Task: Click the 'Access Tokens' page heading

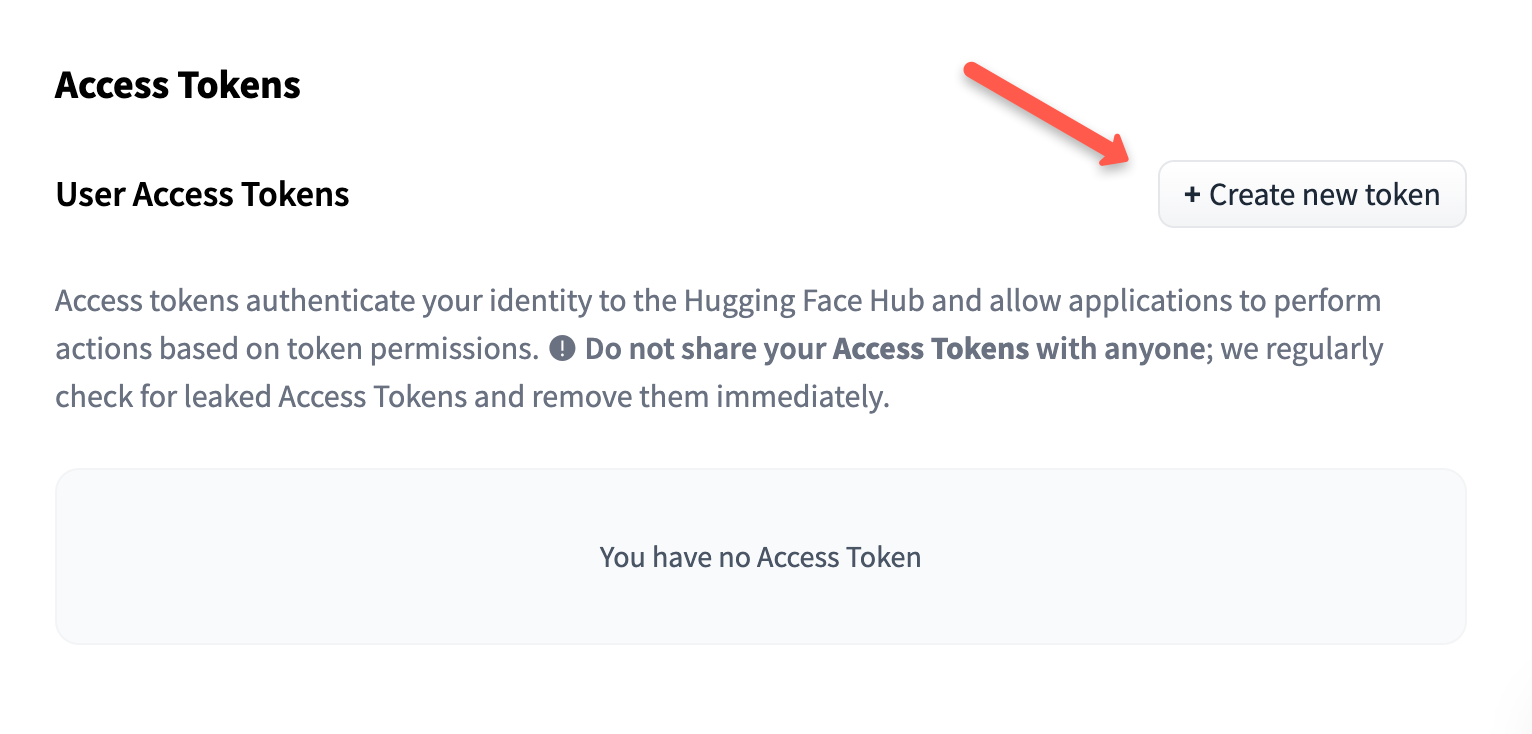Action: [177, 85]
